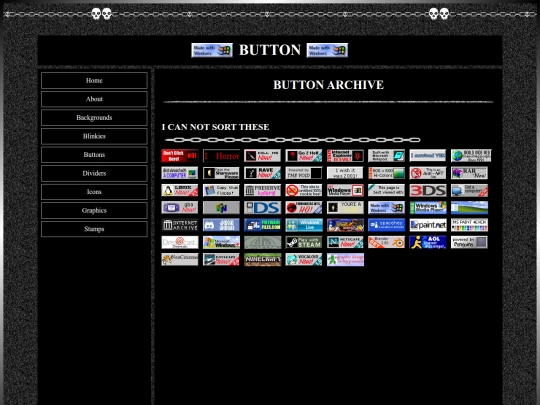The height and width of the screenshot is (405, 540).
Task: Click the Nintendo 64 logo badge
Action: tap(221, 208)
